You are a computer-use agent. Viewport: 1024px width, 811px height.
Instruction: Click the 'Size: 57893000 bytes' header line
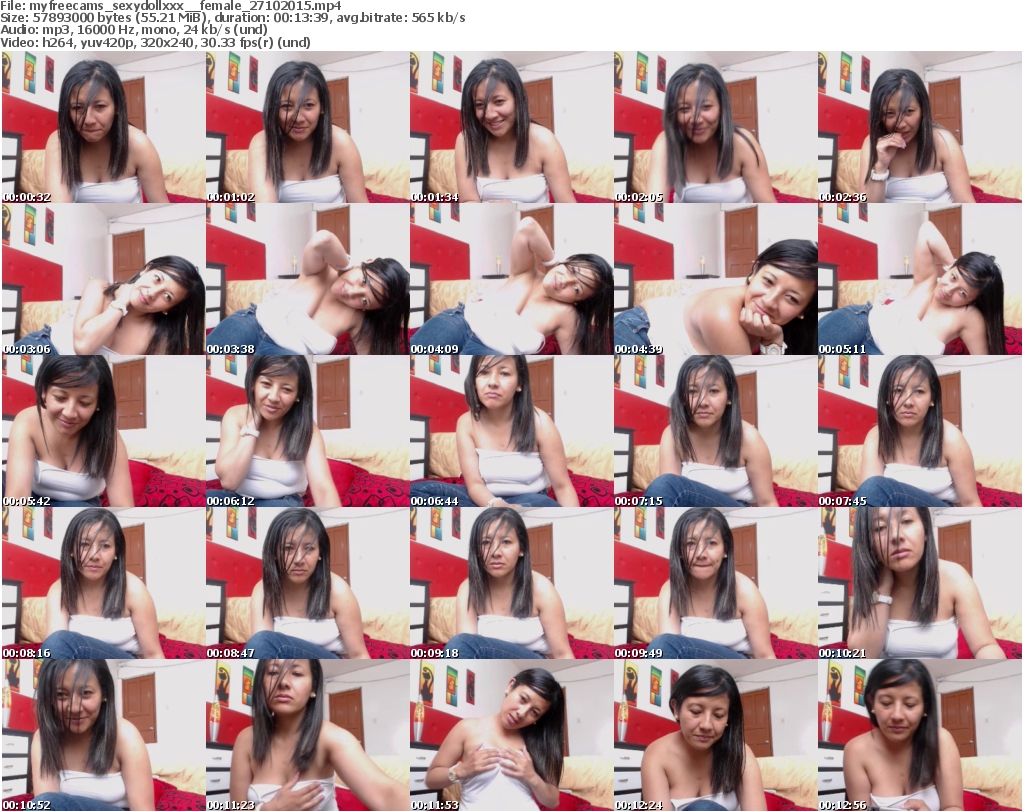pyautogui.click(x=232, y=18)
